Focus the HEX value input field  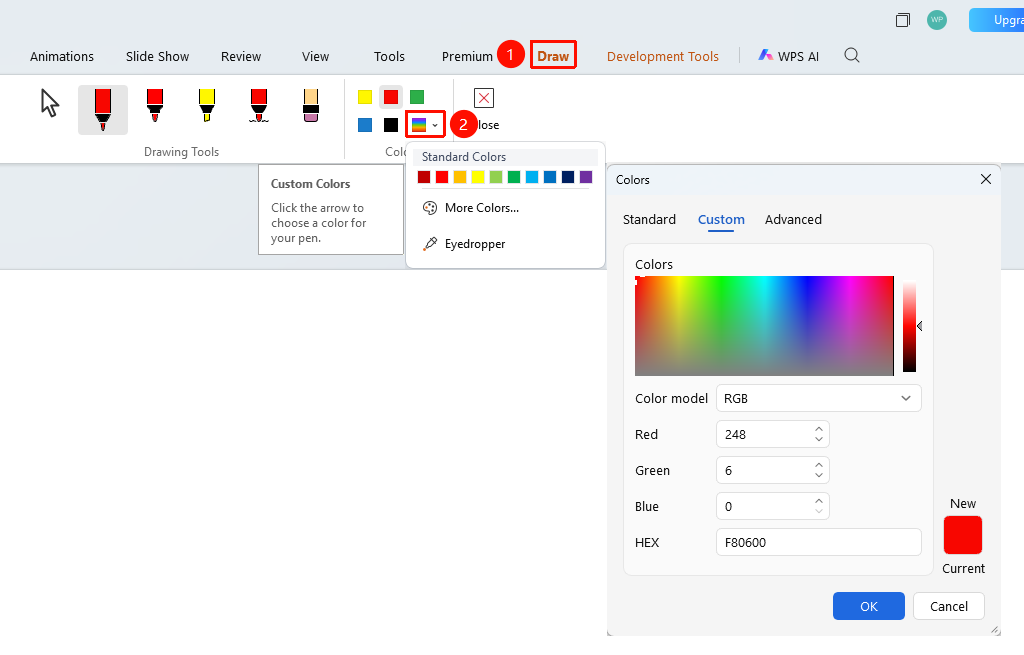point(819,542)
